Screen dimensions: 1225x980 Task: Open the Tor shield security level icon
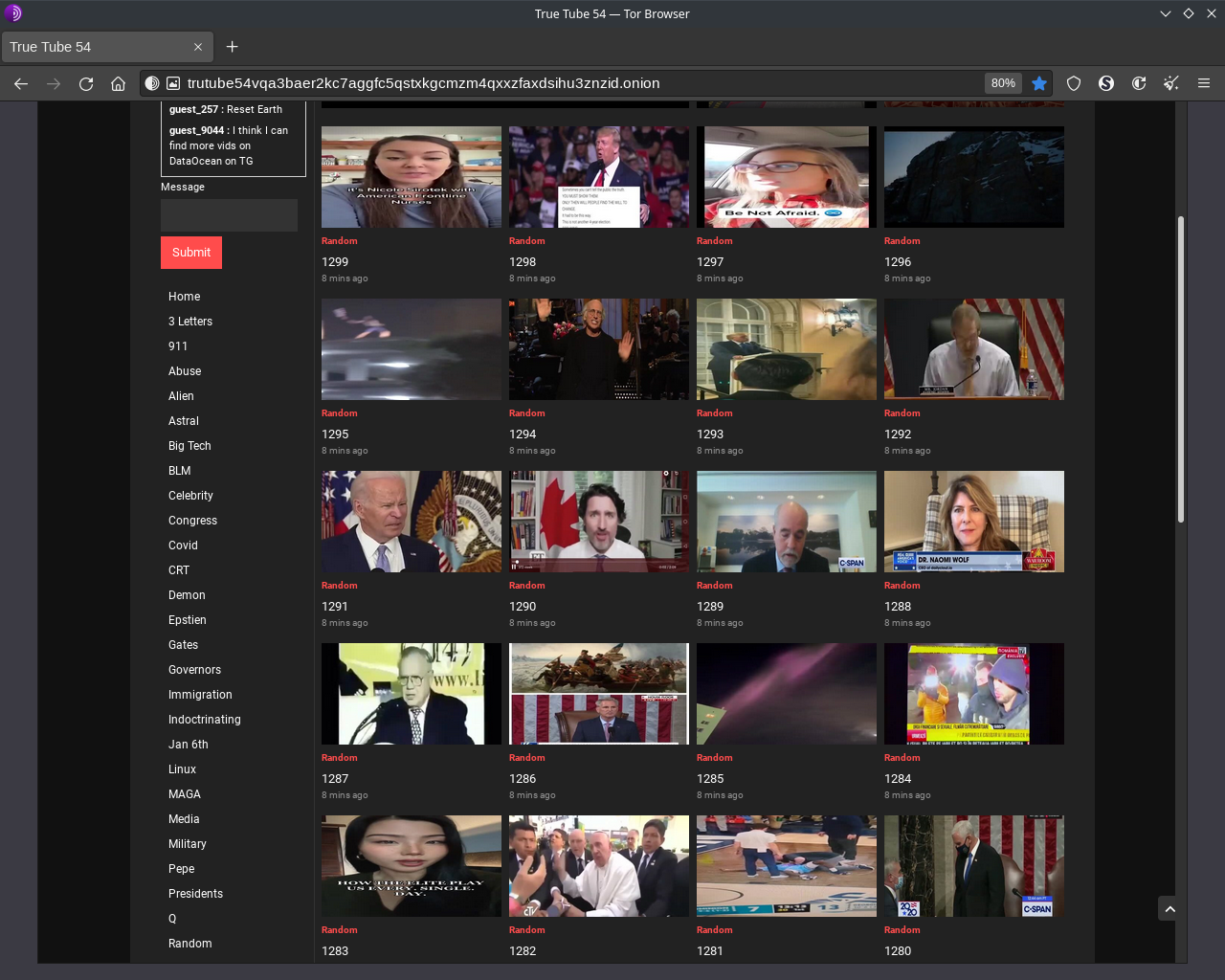tap(1074, 83)
